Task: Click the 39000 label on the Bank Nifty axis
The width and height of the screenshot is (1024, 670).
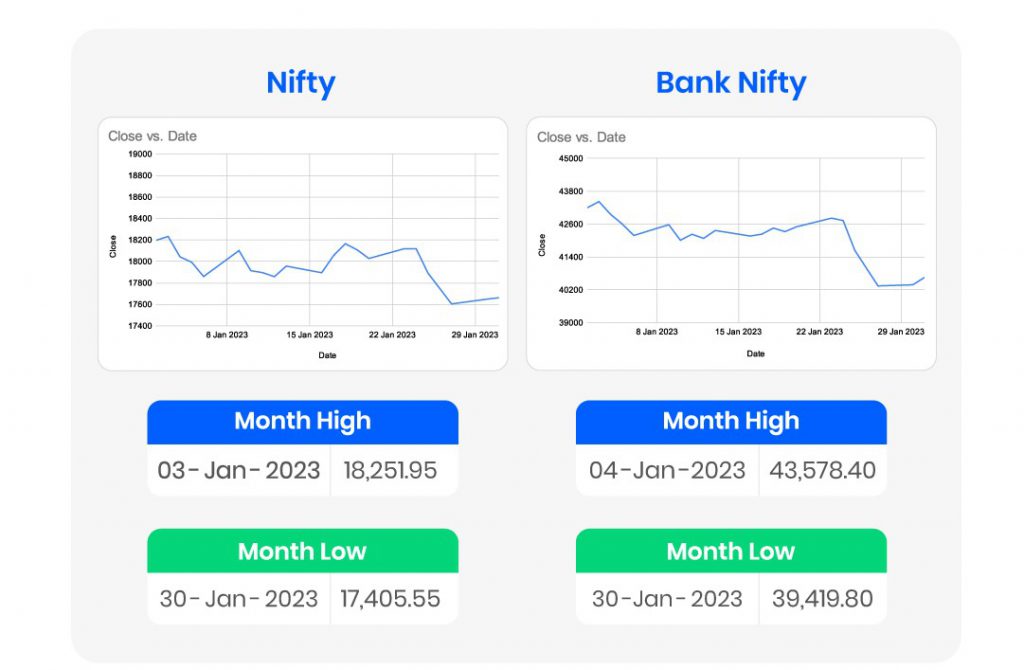Action: [570, 323]
